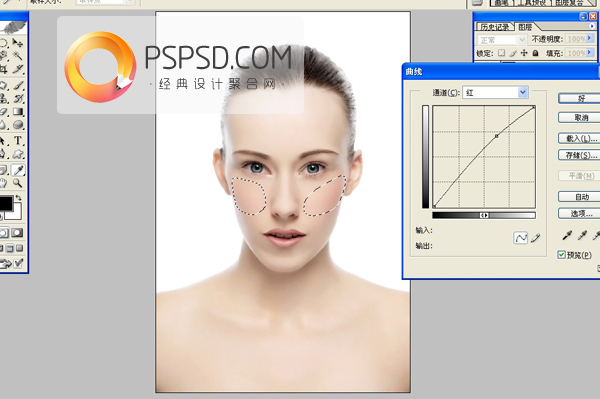Toggle lock all padlock icon
The image size is (600, 399).
[535, 53]
